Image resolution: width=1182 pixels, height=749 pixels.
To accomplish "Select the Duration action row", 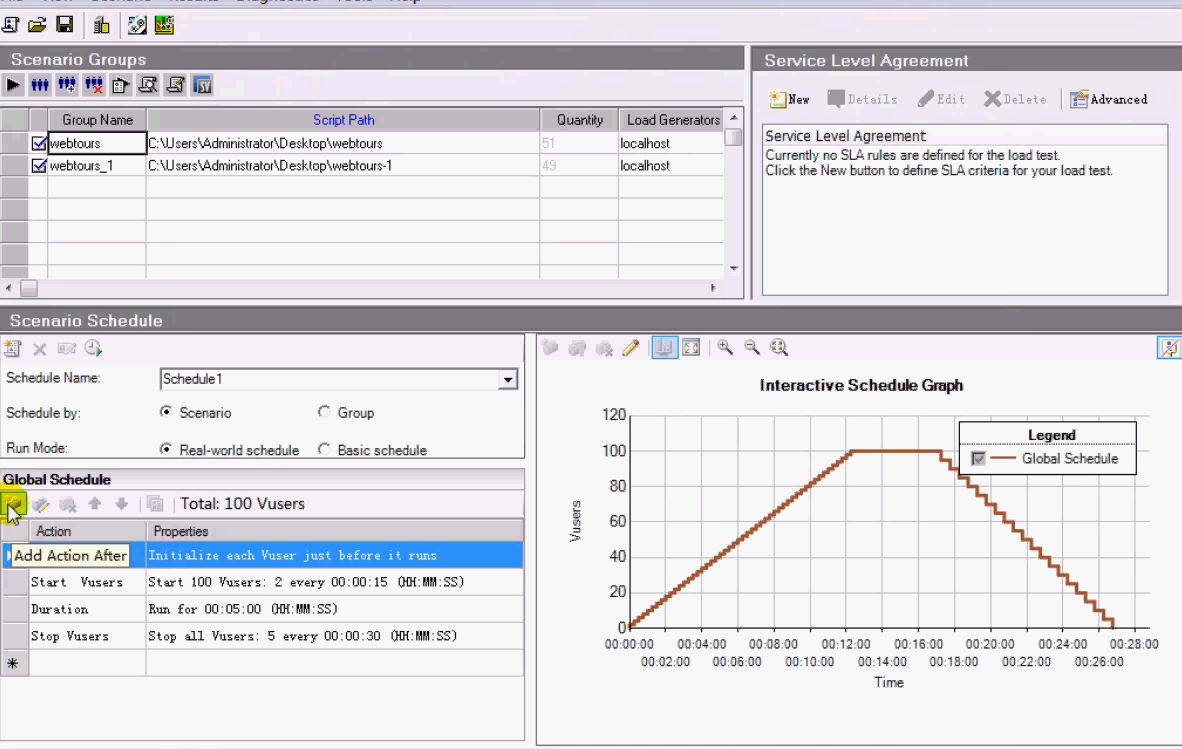I will (262, 609).
